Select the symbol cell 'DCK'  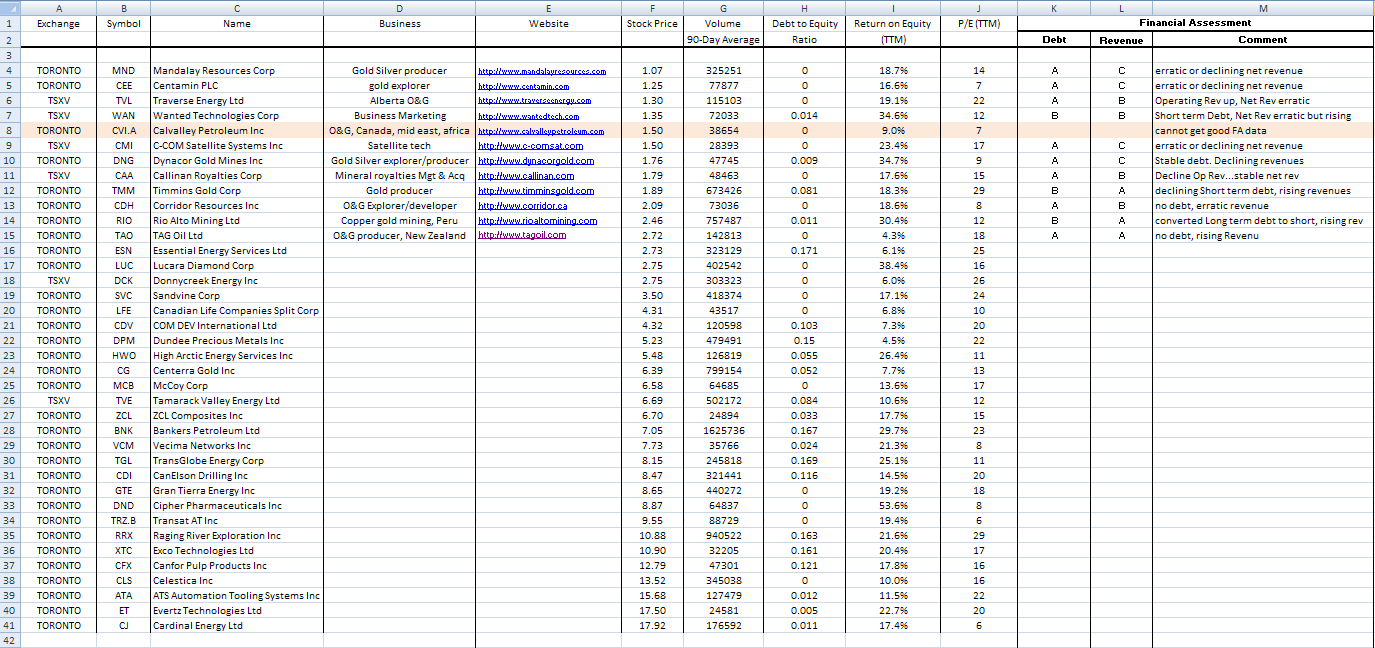[124, 281]
